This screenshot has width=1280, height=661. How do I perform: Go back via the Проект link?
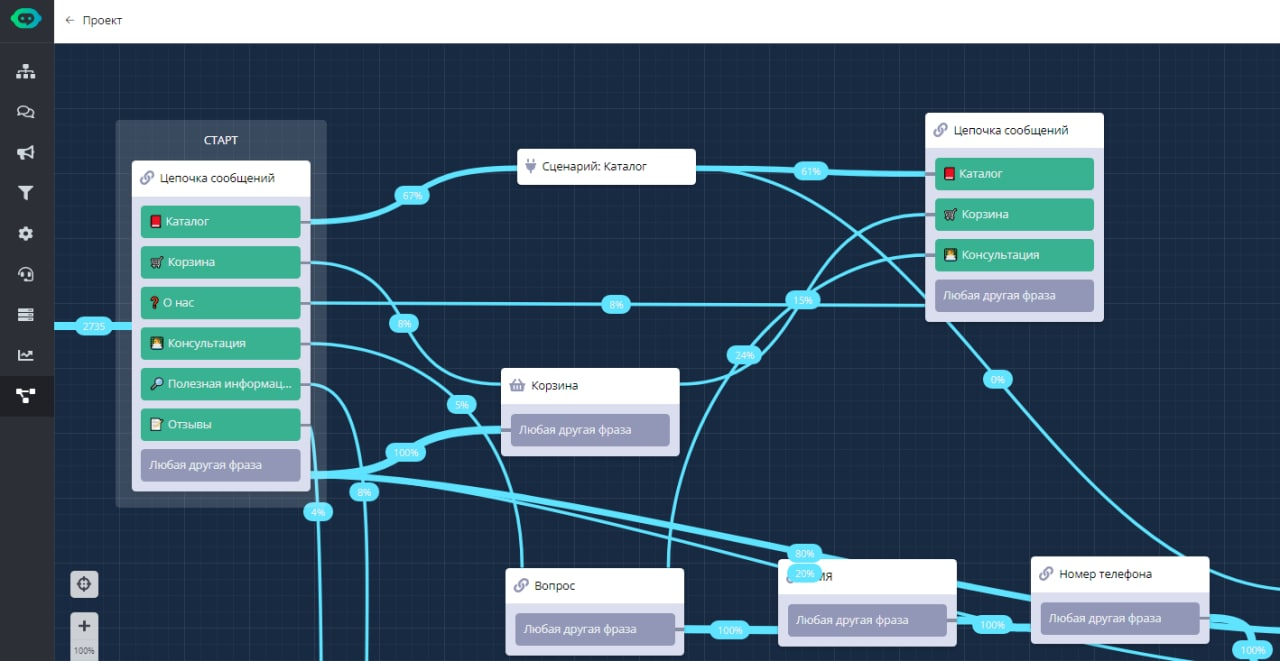tap(93, 20)
